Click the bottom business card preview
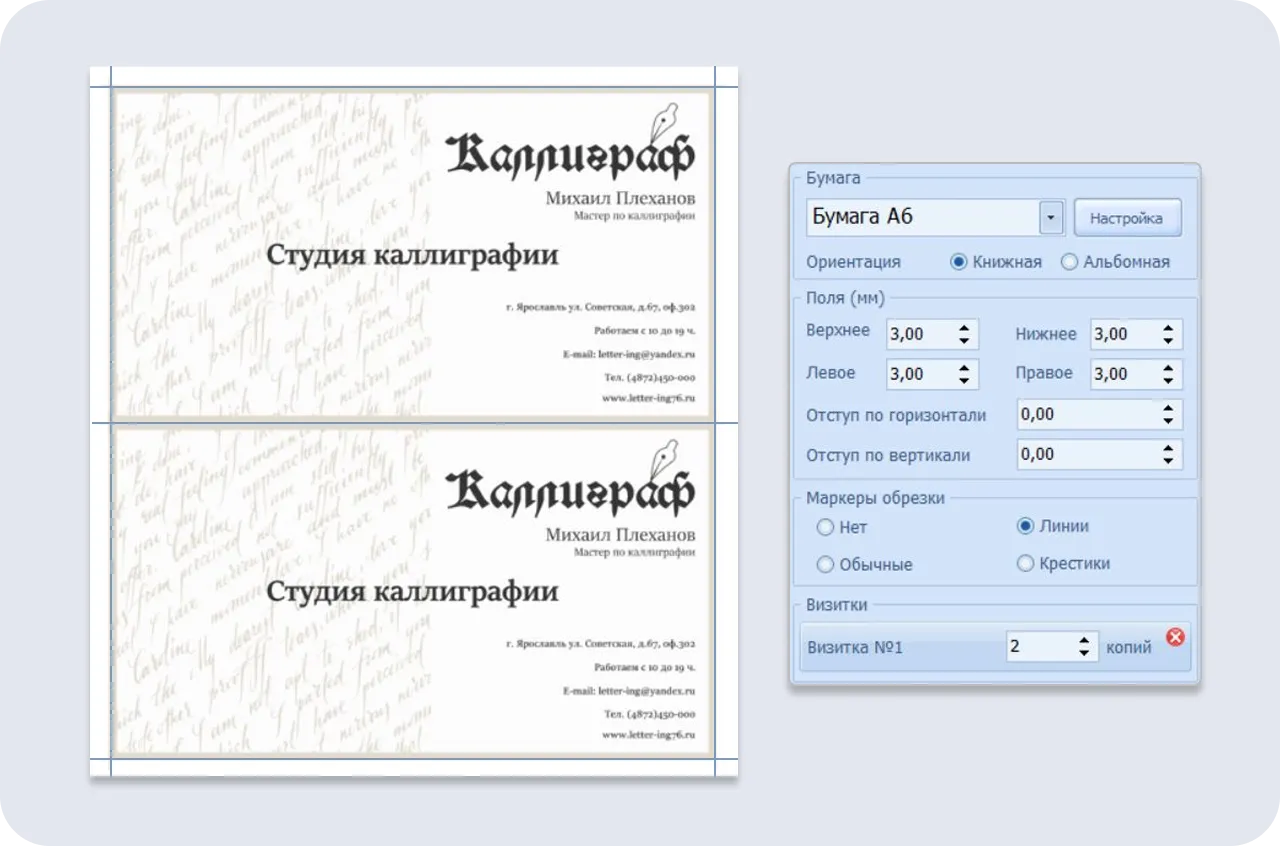 coord(412,591)
